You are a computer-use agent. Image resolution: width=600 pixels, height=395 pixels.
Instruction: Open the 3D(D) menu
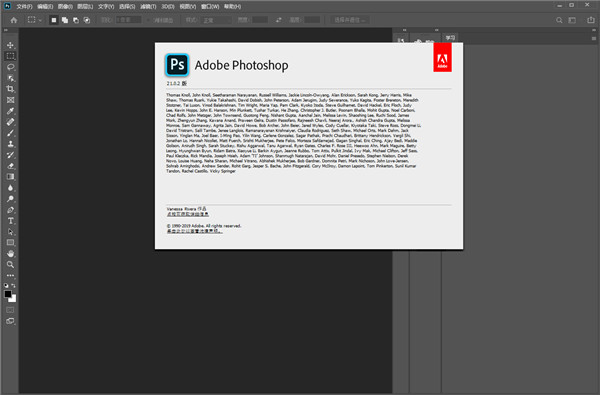pos(168,7)
